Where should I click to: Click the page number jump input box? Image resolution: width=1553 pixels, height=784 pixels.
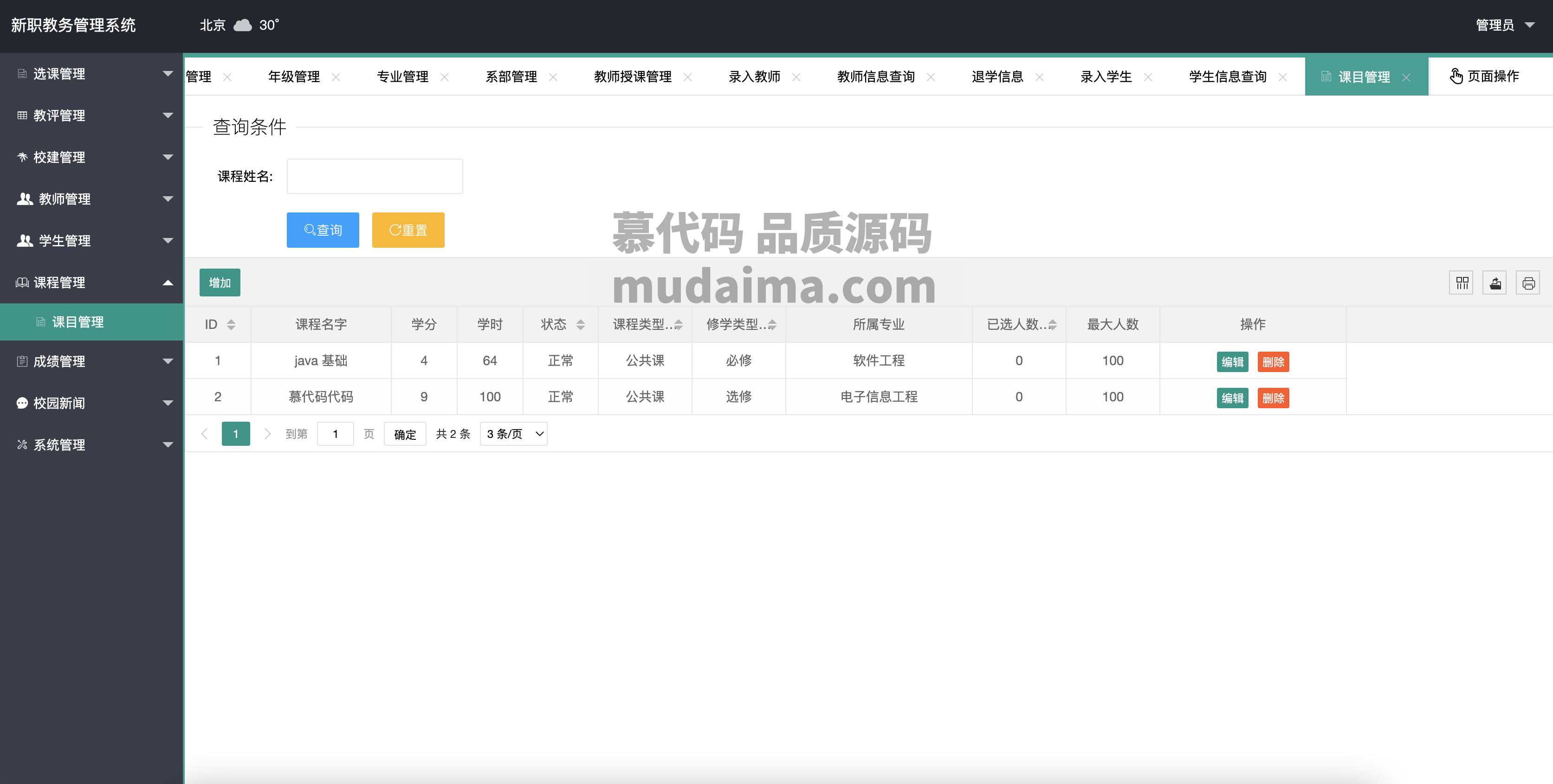coord(335,434)
